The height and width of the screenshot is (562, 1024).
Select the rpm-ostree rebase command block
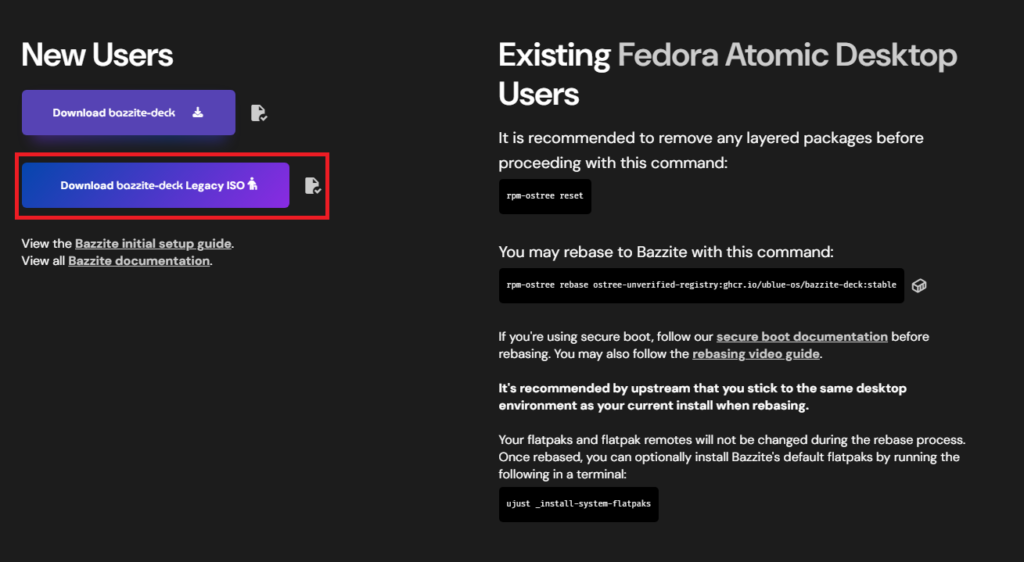click(x=701, y=285)
